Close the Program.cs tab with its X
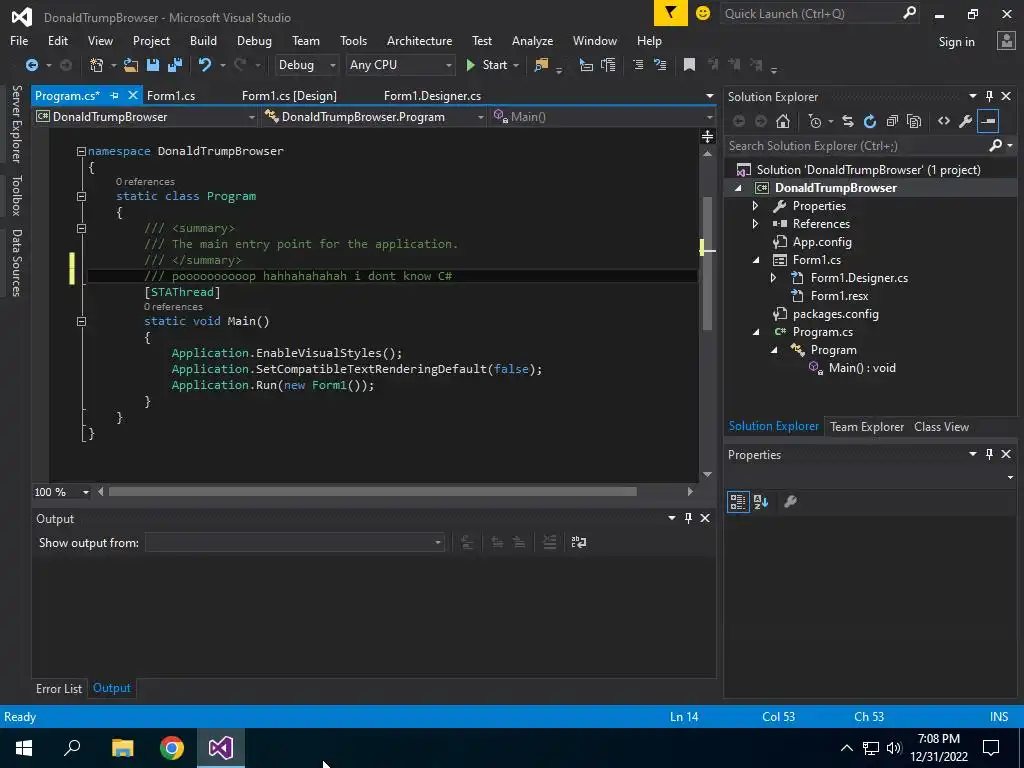 133,95
